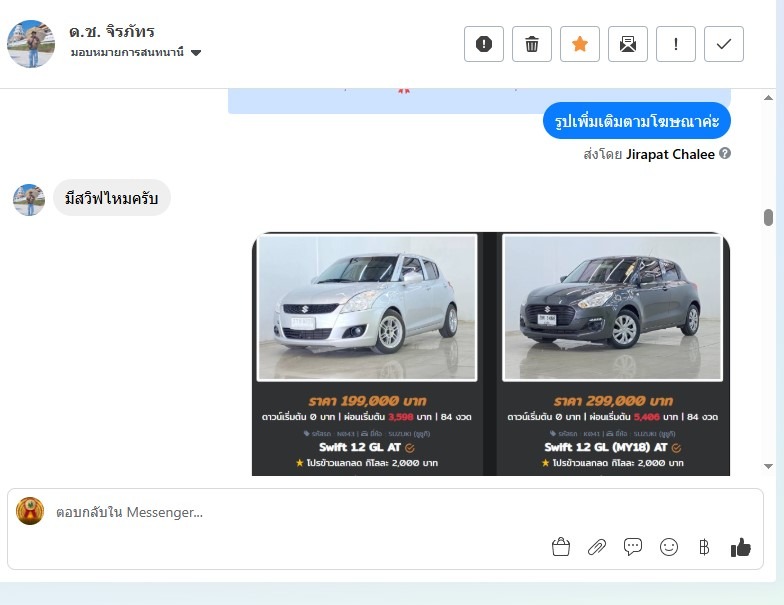Open emoji picker smiley icon

click(x=669, y=547)
